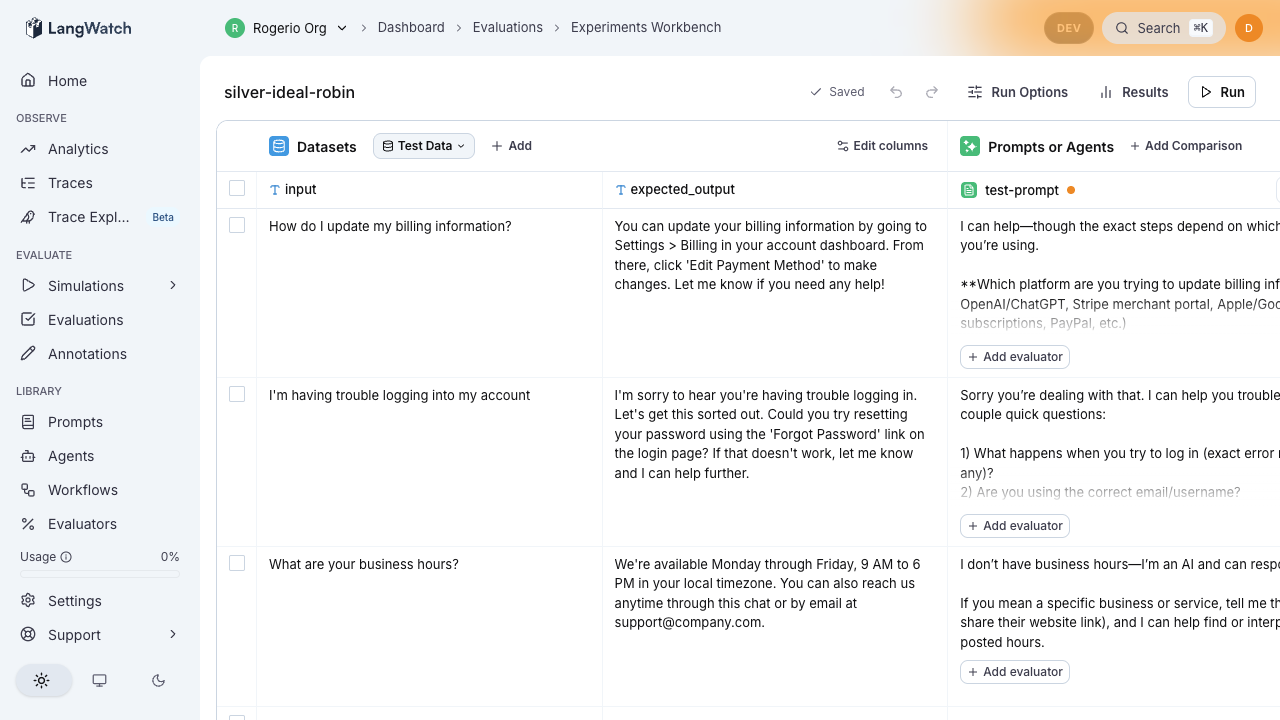The image size is (1280, 720).
Task: Open Trace Explorer beta item icon
Action: (28, 217)
